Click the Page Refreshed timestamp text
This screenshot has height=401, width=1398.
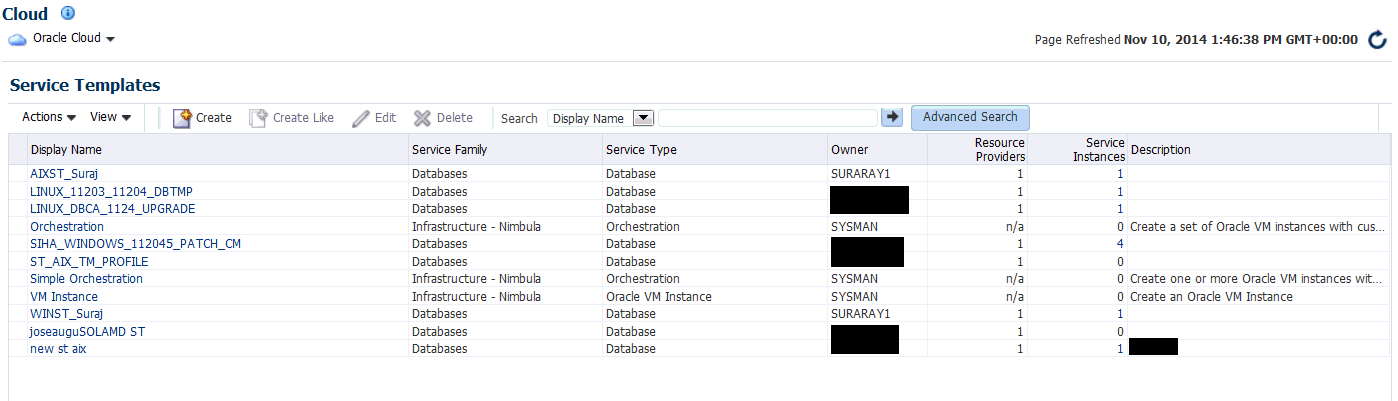pyautogui.click(x=1196, y=40)
